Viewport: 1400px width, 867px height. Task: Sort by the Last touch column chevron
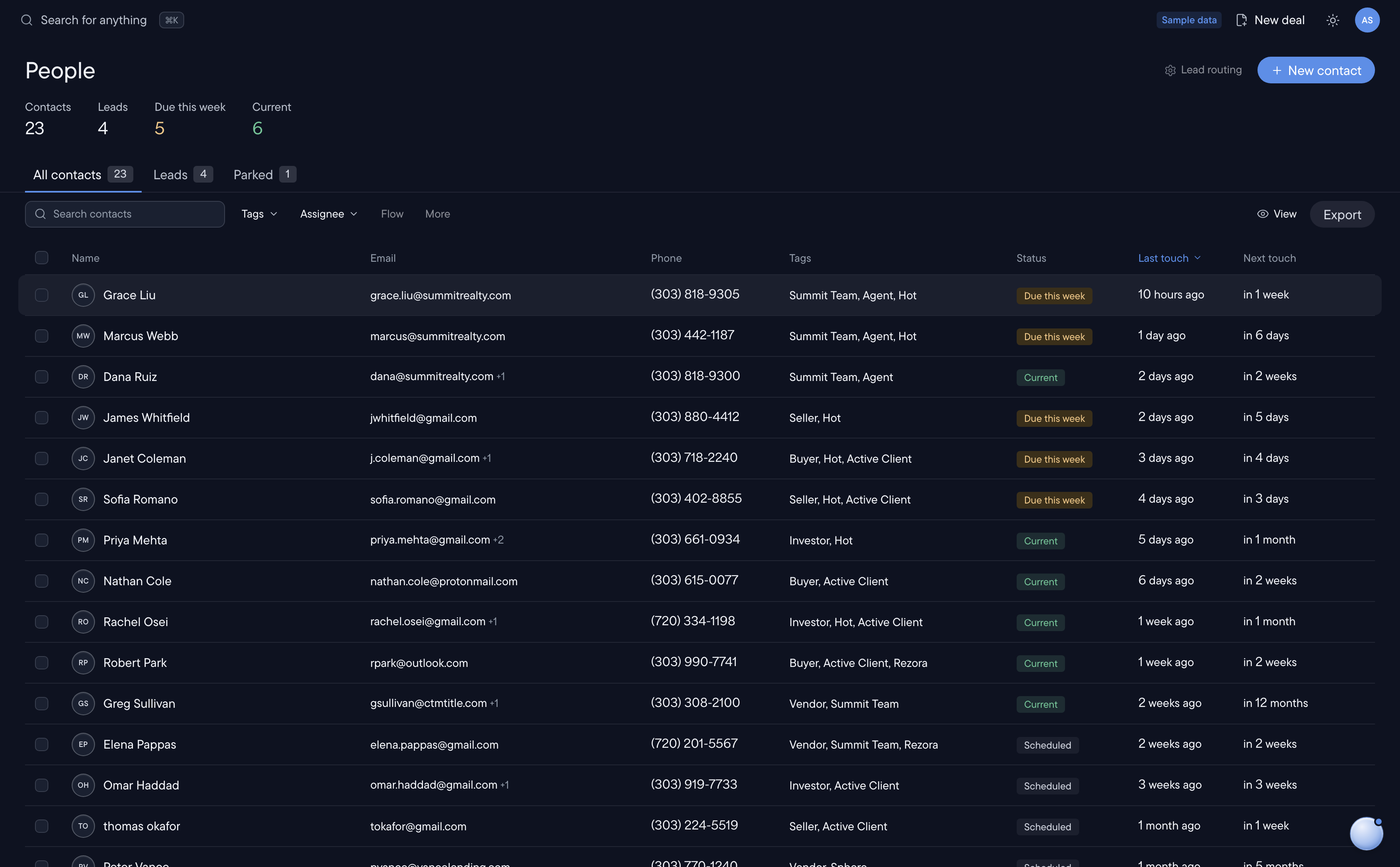coord(1197,258)
